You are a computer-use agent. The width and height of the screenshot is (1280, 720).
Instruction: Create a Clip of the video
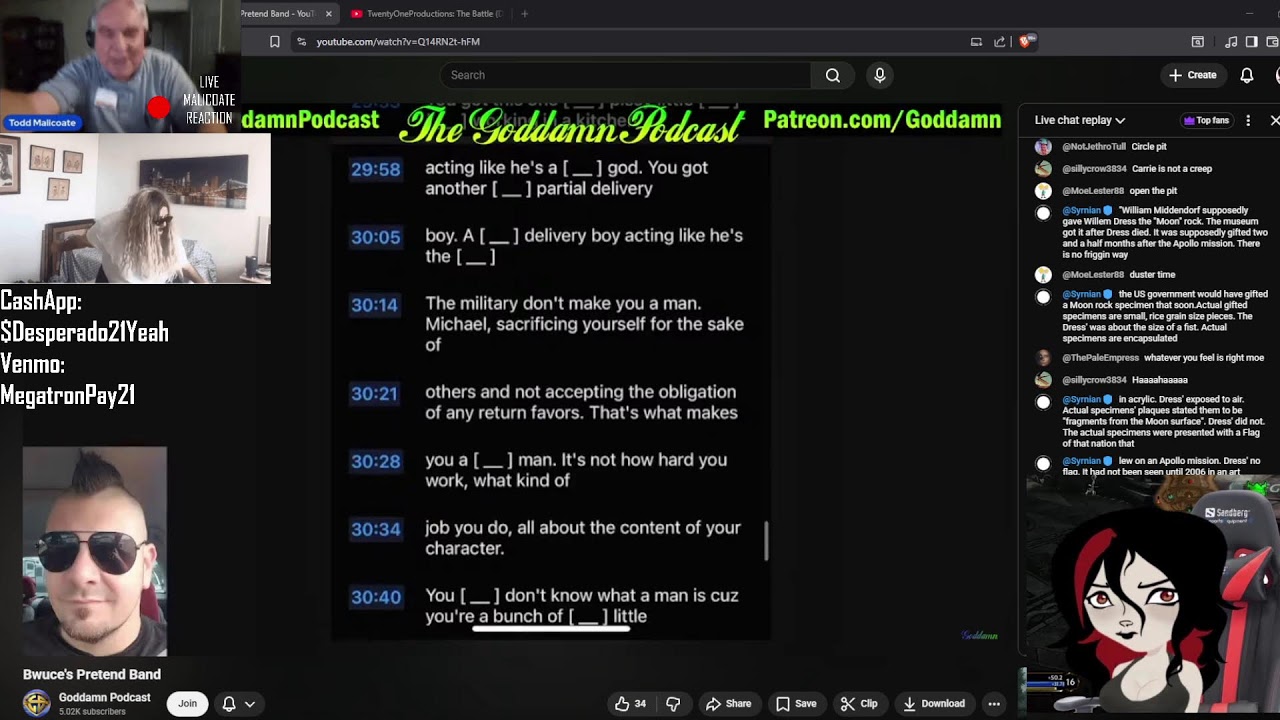859,704
